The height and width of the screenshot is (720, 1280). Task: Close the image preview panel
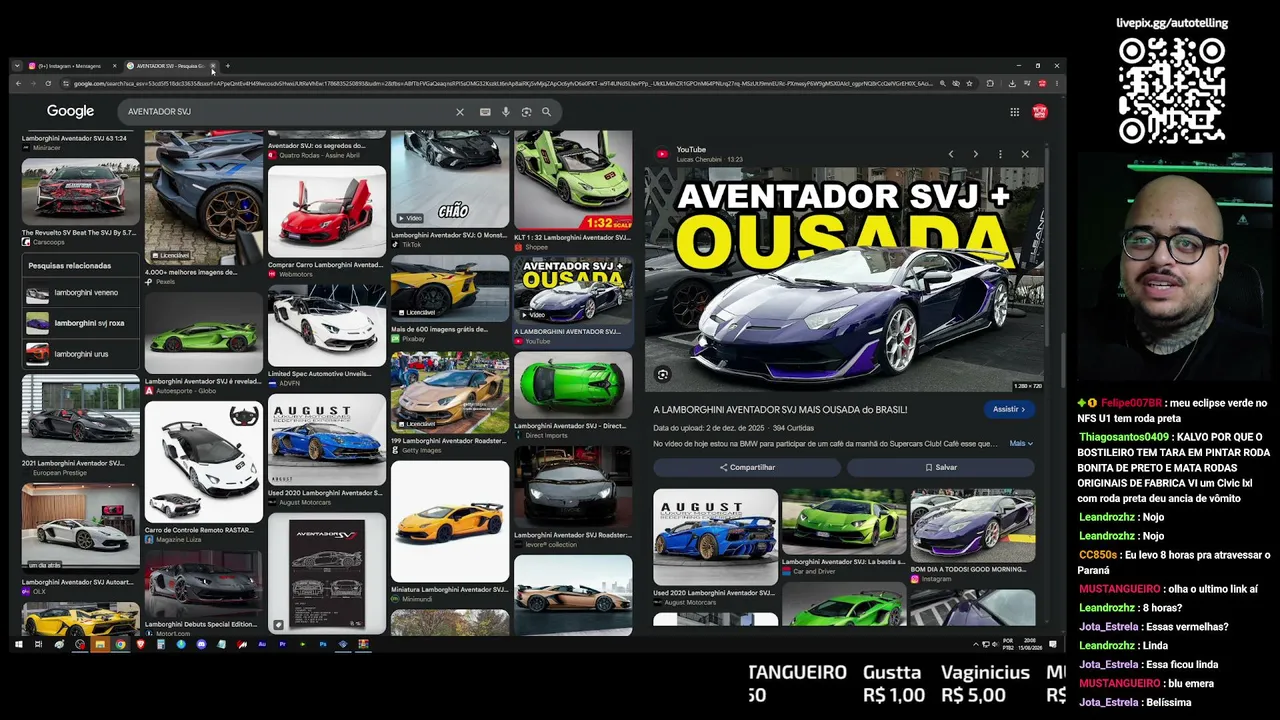pyautogui.click(x=1025, y=154)
